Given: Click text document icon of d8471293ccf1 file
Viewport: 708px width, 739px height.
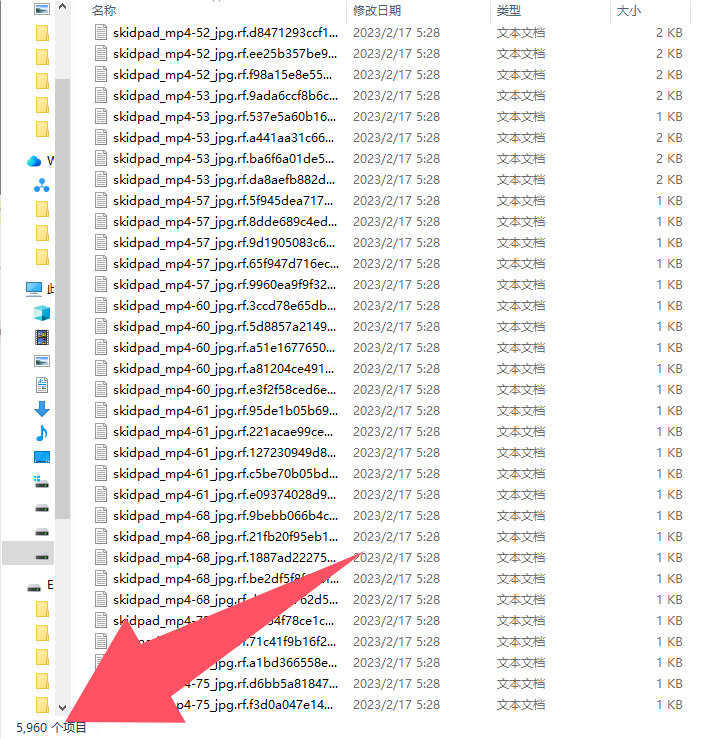Looking at the screenshot, I should 100,33.
